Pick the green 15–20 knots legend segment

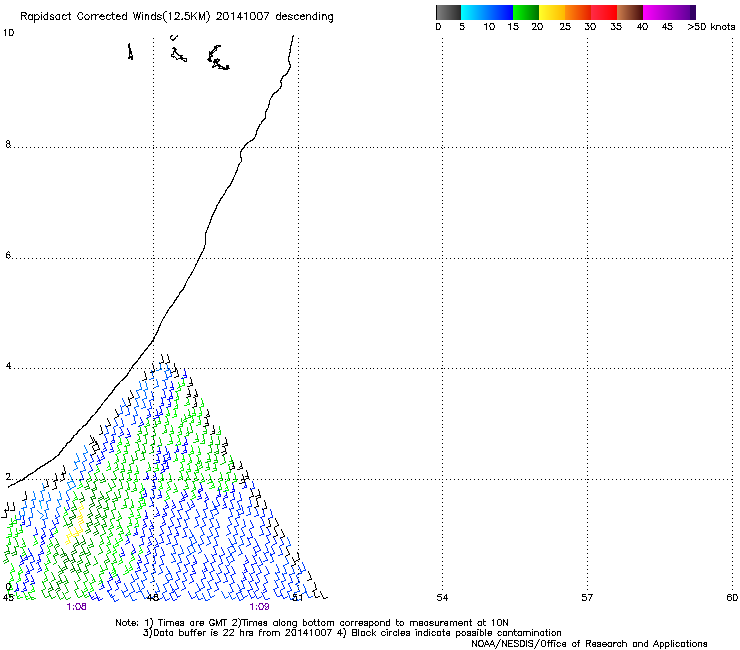526,12
